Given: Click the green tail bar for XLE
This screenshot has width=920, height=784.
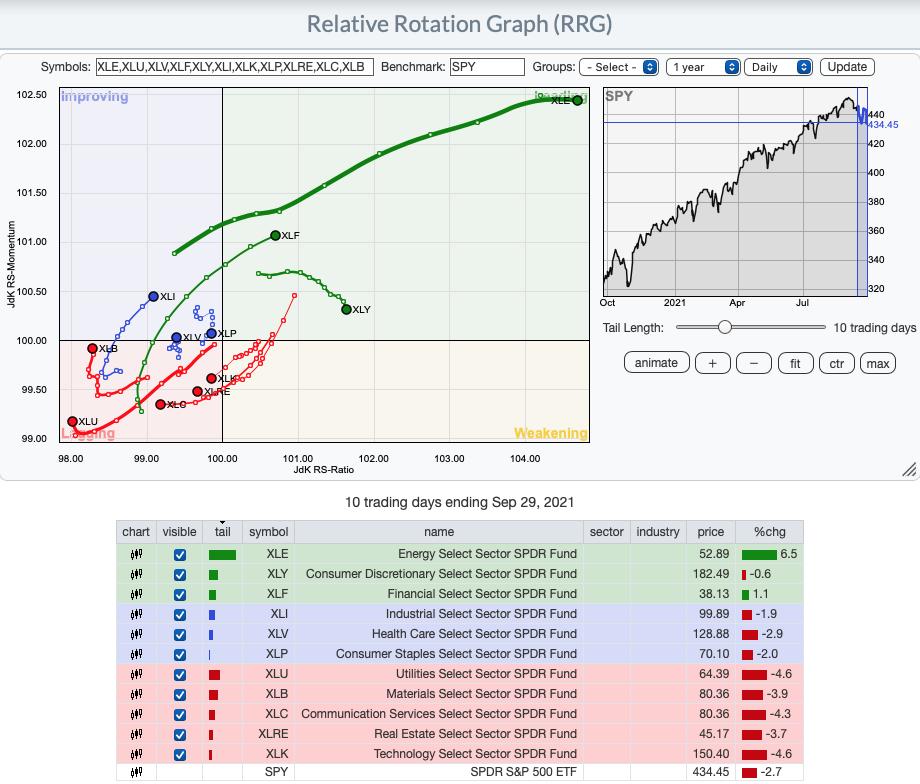Looking at the screenshot, I should [222, 555].
